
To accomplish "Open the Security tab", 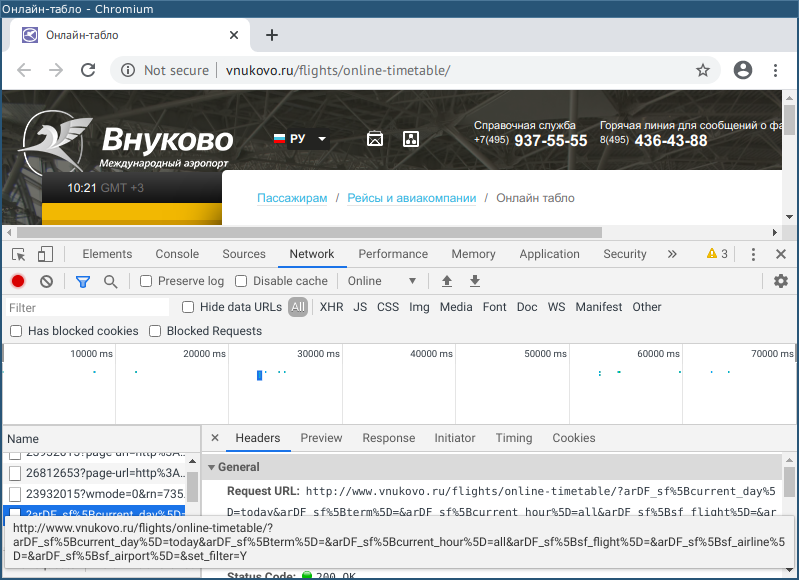I will pyautogui.click(x=625, y=254).
